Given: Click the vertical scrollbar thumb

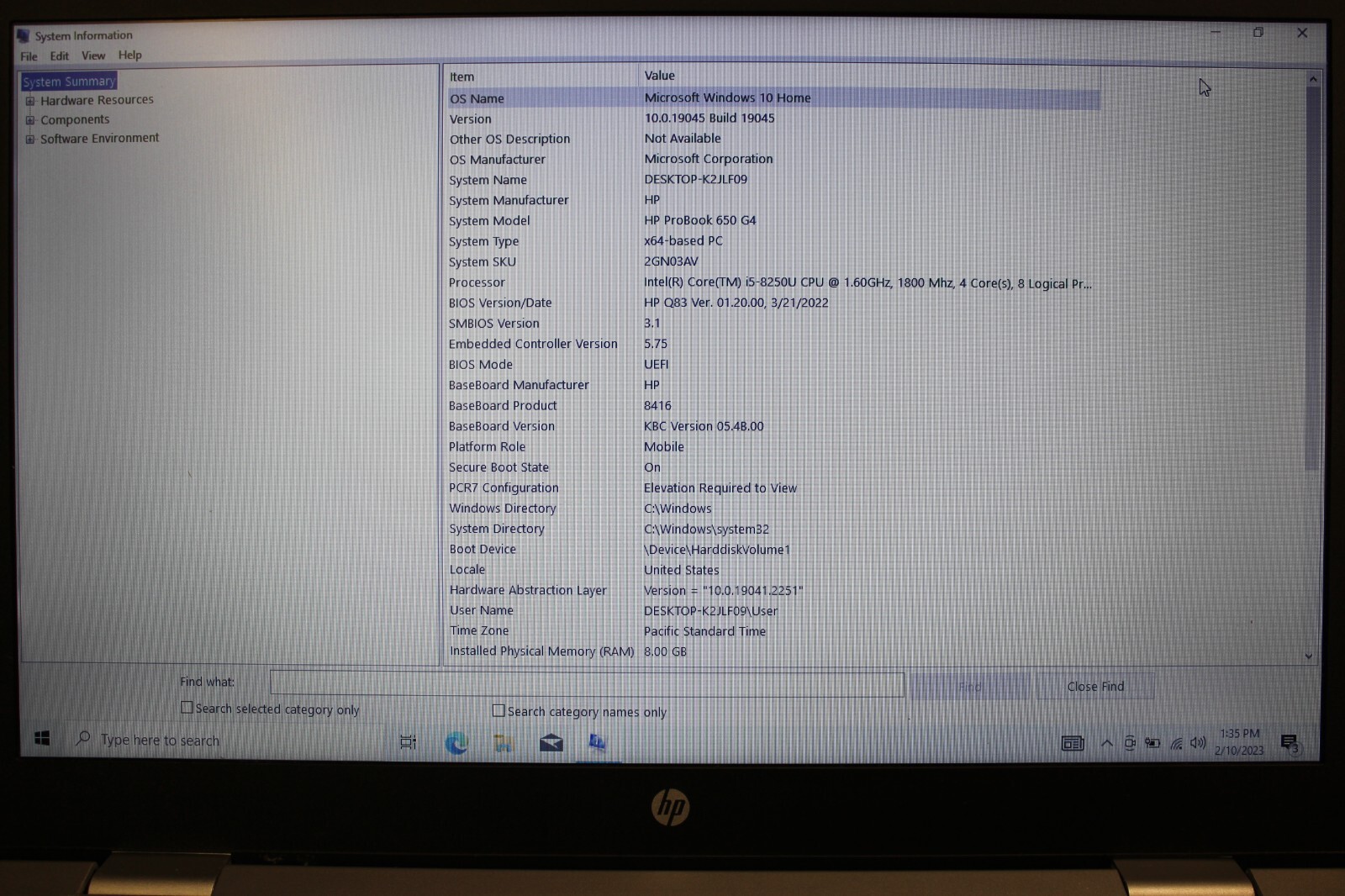Looking at the screenshot, I should 1311,277.
